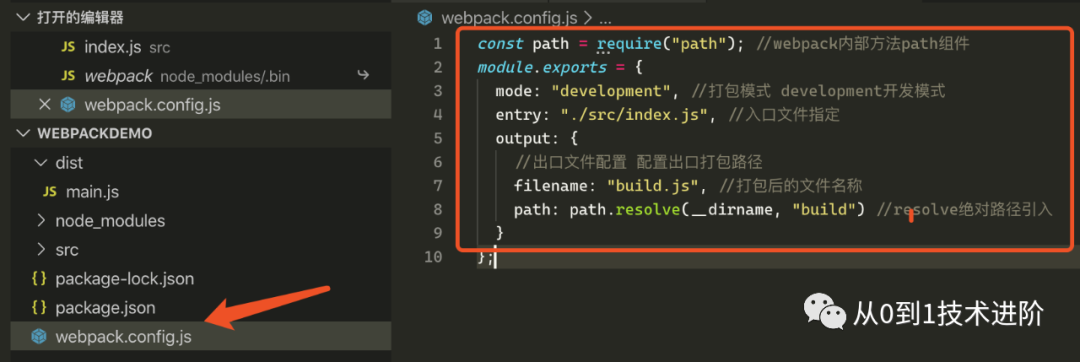The image size is (1080, 362).
Task: Click JS icon beside main.js
Action: (x=50, y=192)
